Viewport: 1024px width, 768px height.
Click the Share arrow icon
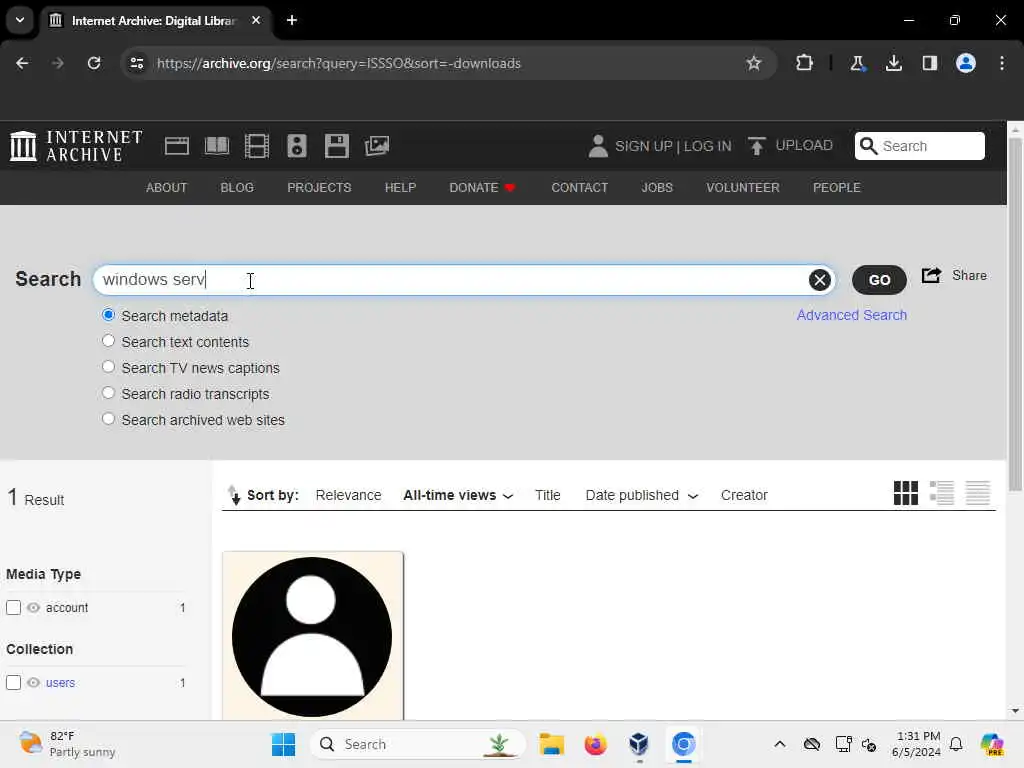pos(931,276)
